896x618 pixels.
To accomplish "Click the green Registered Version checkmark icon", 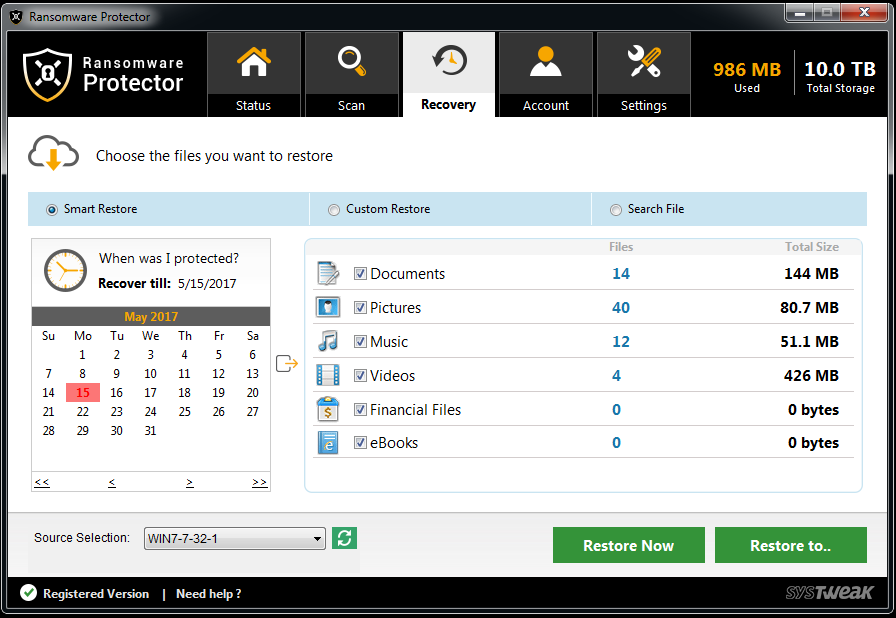I will 29,593.
